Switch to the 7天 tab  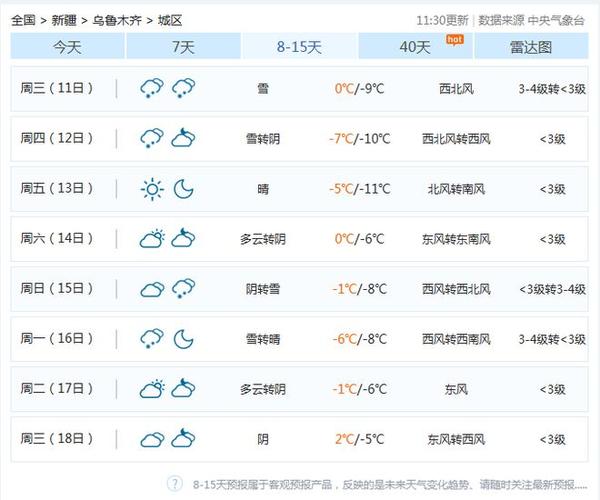183,46
